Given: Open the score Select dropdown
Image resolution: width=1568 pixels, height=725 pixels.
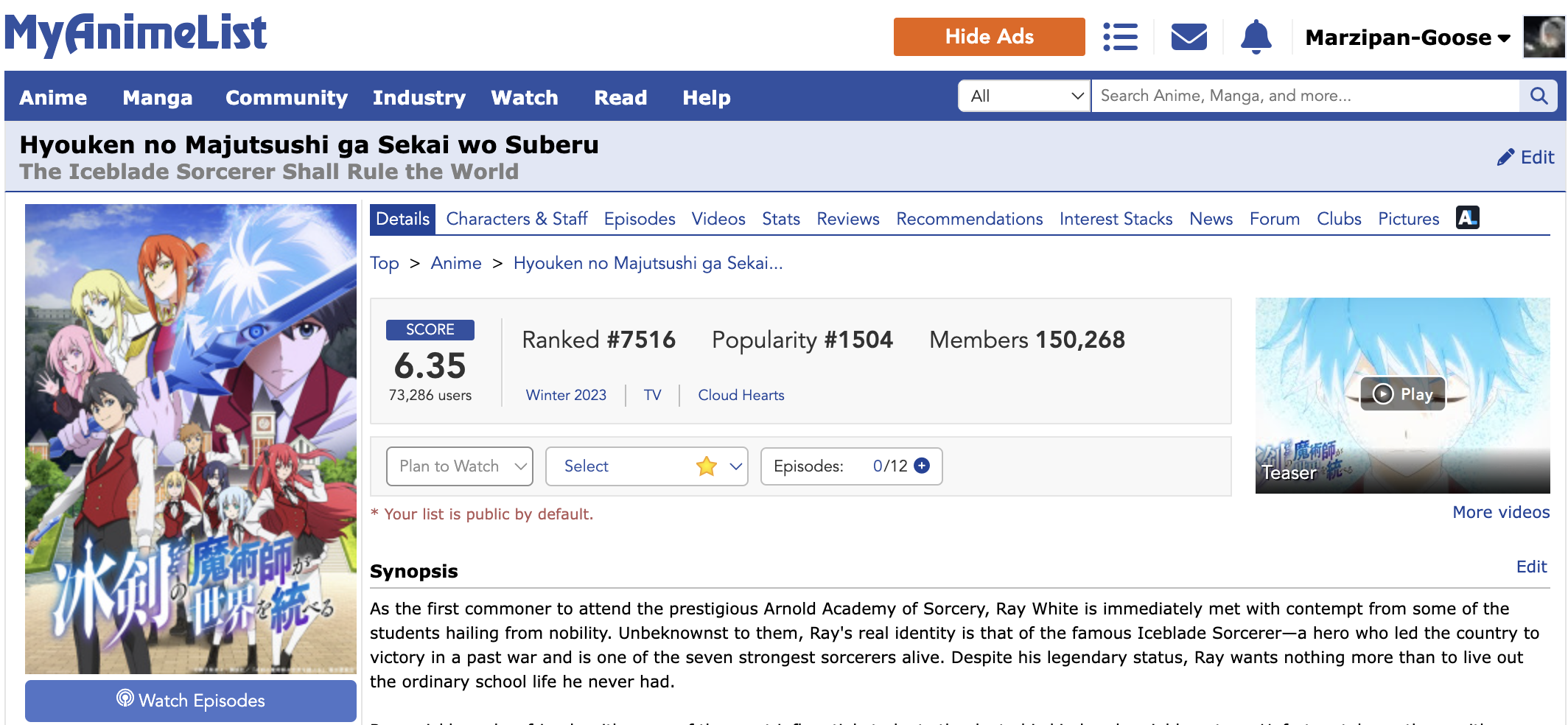Looking at the screenshot, I should (x=646, y=466).
